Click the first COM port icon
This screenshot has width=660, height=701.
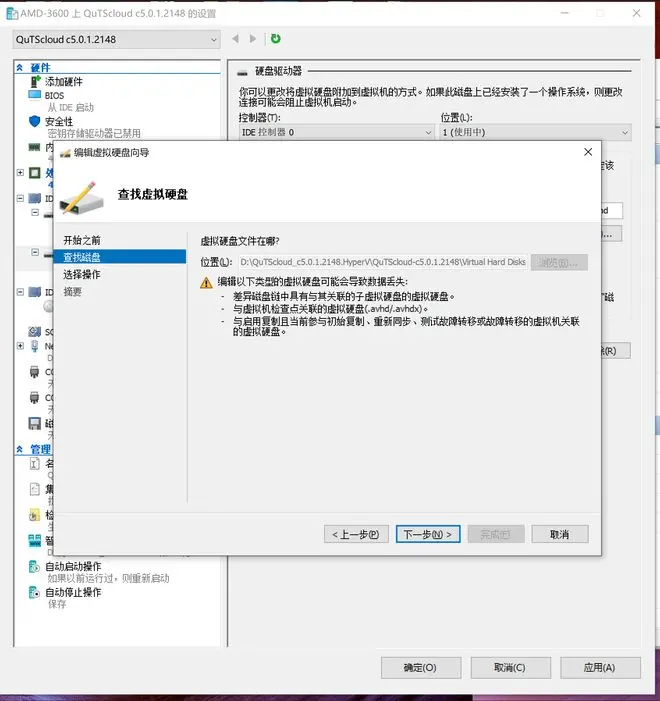[x=34, y=372]
